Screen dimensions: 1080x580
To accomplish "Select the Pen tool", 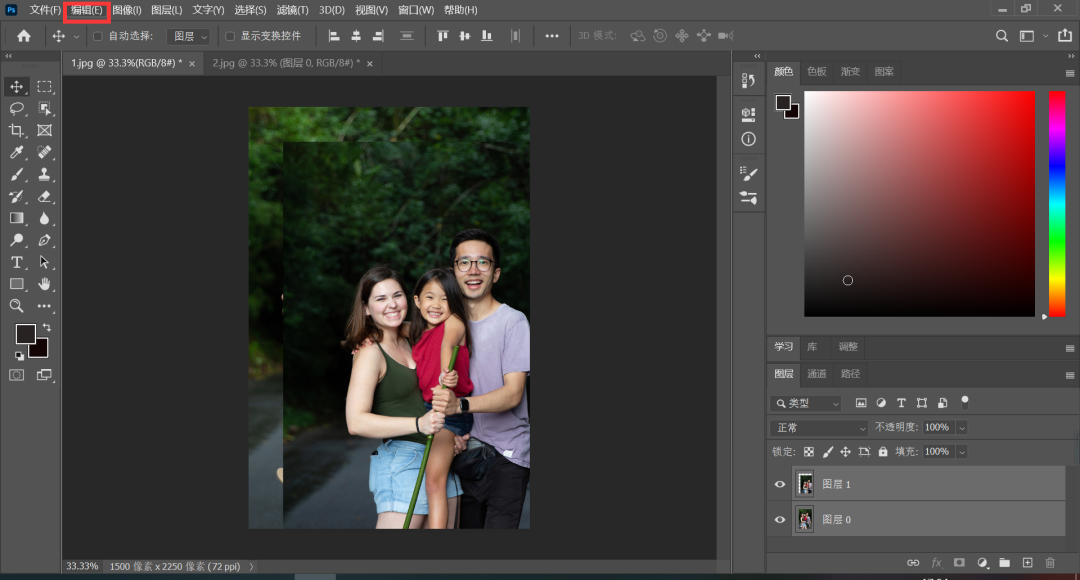I will pyautogui.click(x=45, y=240).
